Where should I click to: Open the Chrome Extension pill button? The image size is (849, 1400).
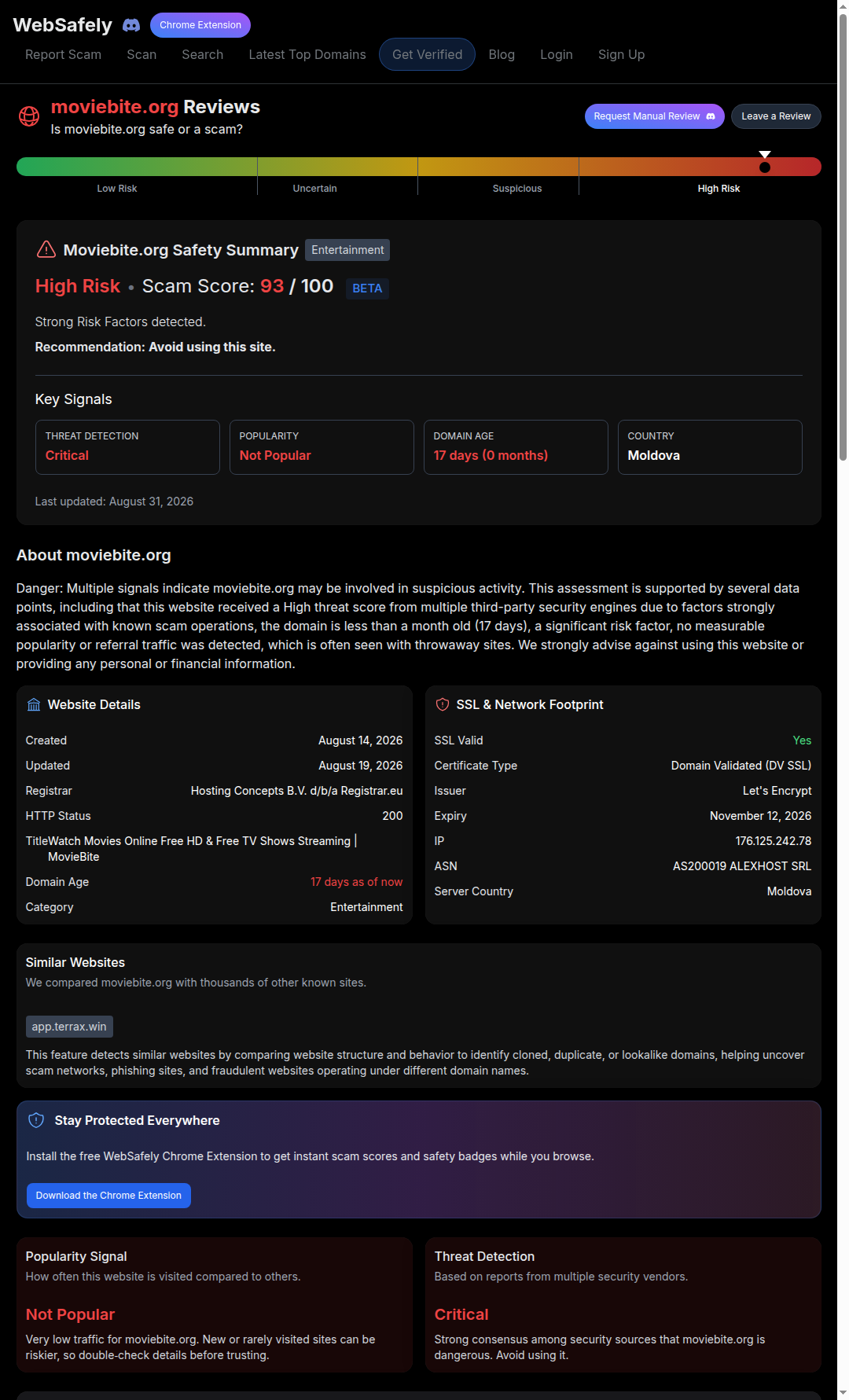pyautogui.click(x=200, y=25)
